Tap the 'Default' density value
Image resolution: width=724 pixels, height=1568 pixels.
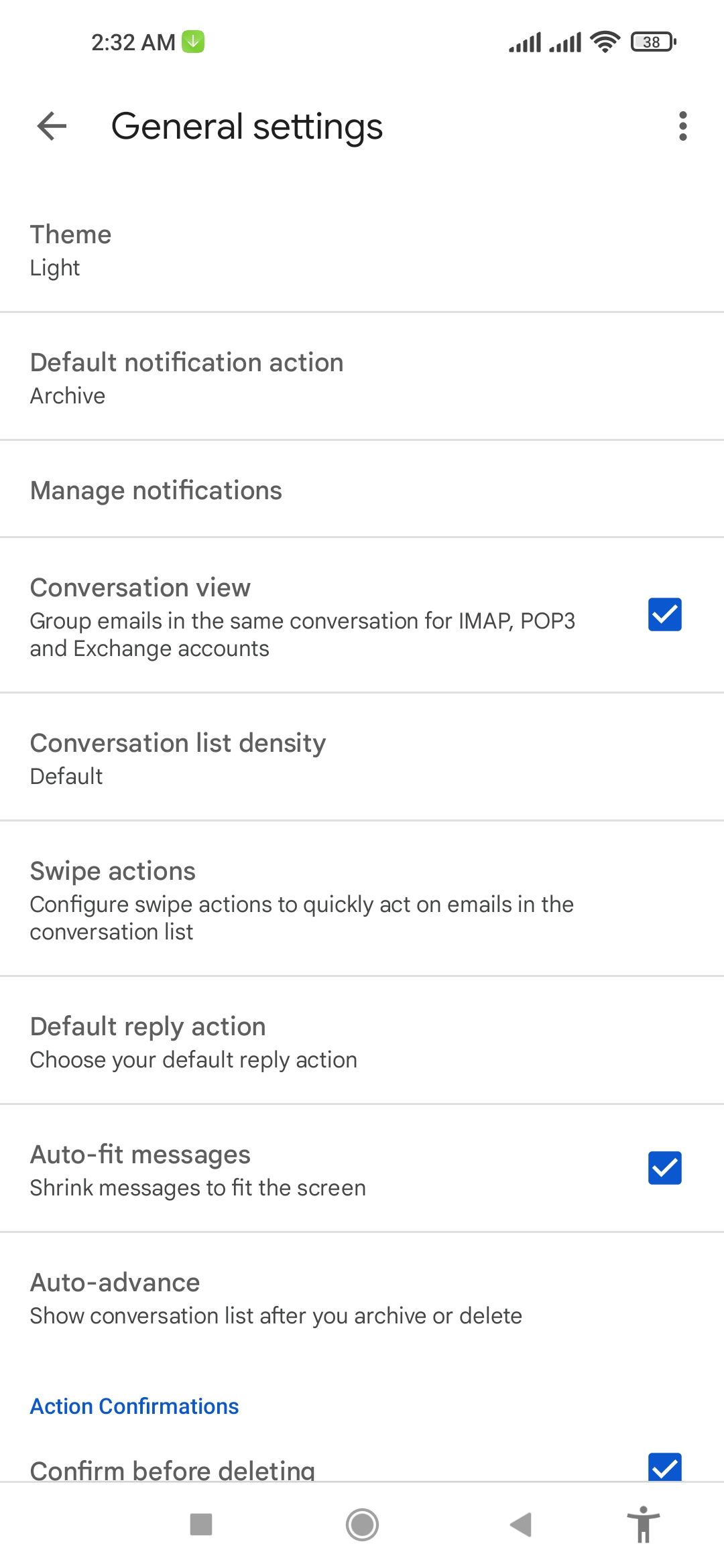(66, 777)
